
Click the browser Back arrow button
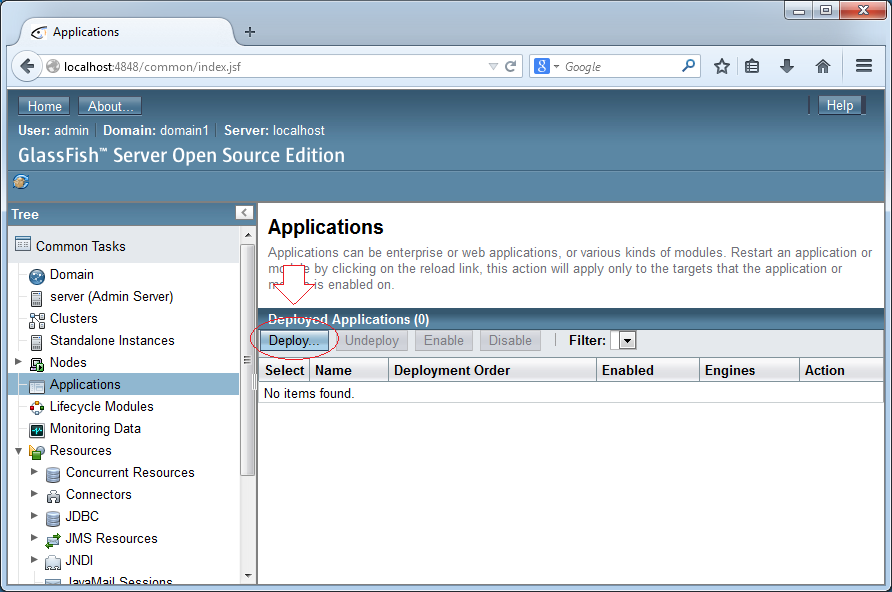27,67
